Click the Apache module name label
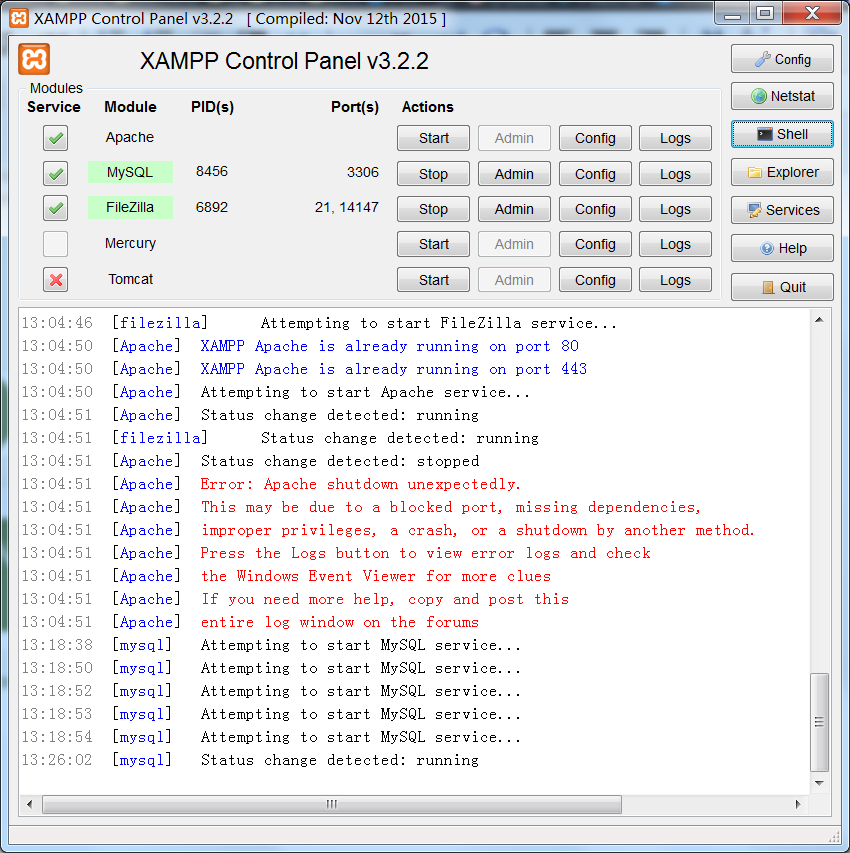 pos(130,137)
